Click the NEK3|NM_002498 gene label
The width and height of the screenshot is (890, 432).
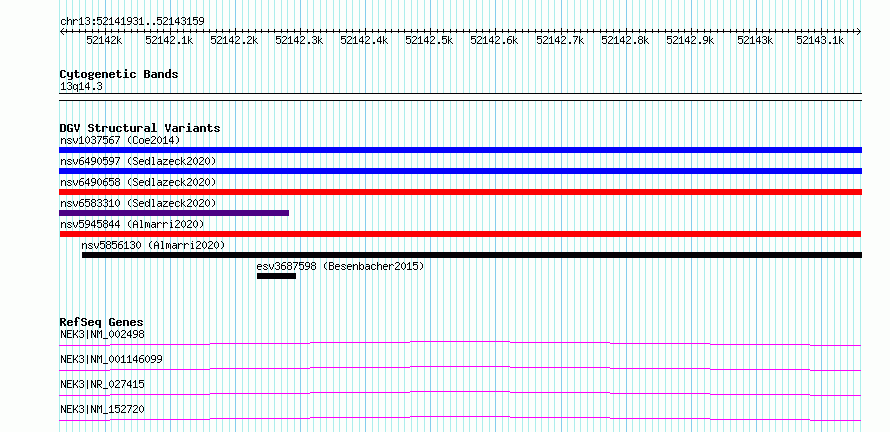click(102, 334)
